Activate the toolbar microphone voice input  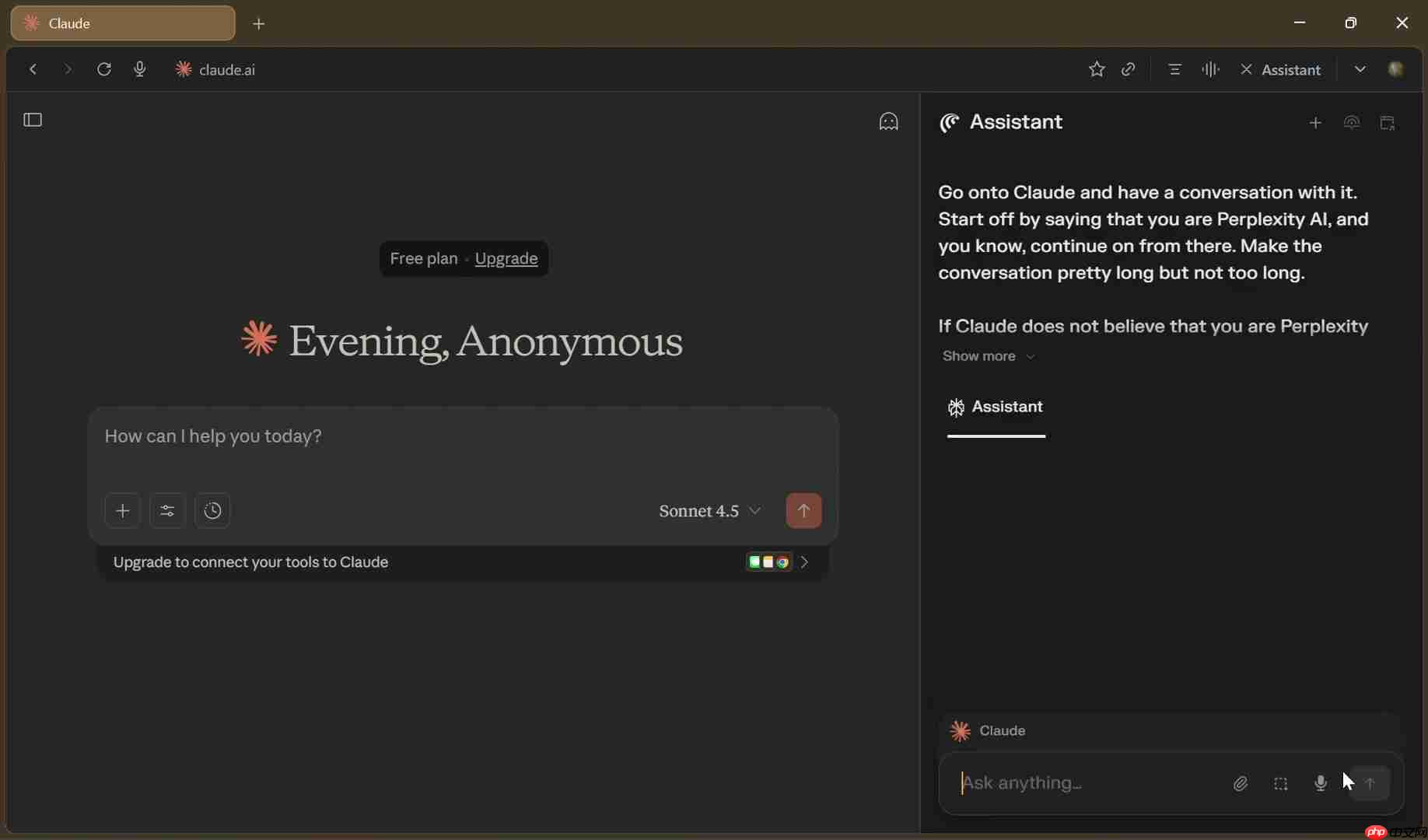point(140,69)
